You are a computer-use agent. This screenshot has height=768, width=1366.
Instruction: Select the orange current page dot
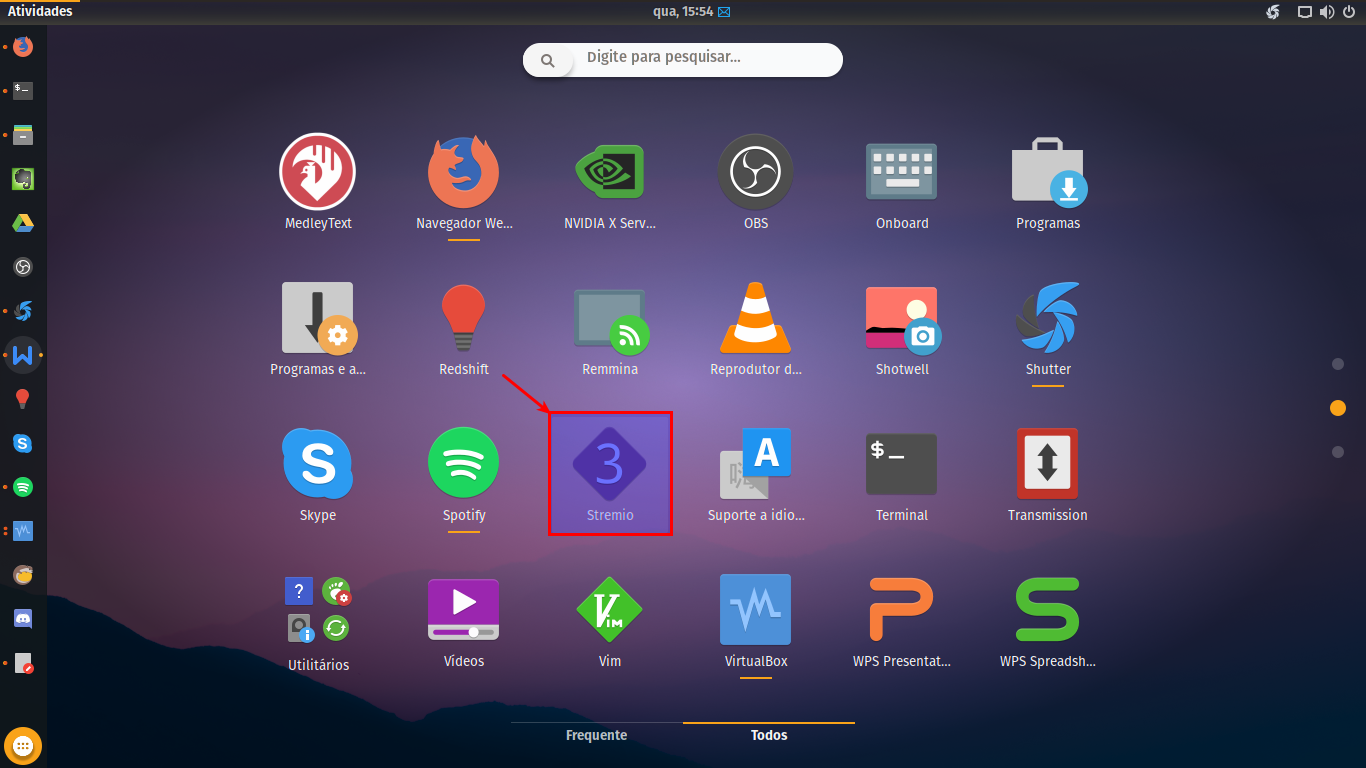1338,408
